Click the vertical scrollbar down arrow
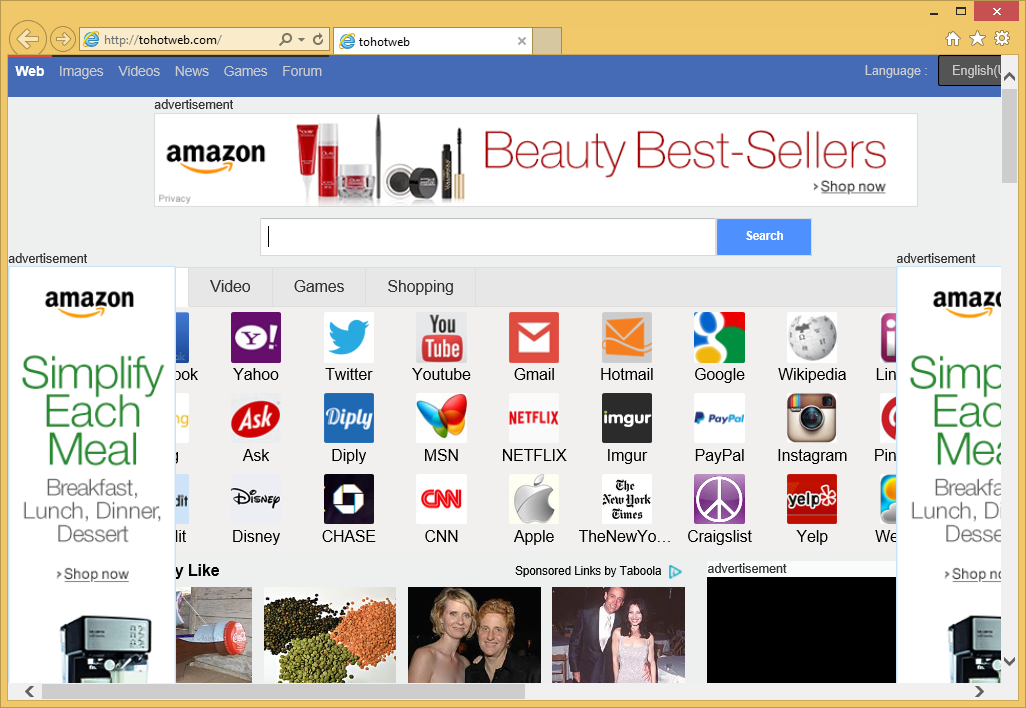The image size is (1026, 708). (x=1009, y=662)
